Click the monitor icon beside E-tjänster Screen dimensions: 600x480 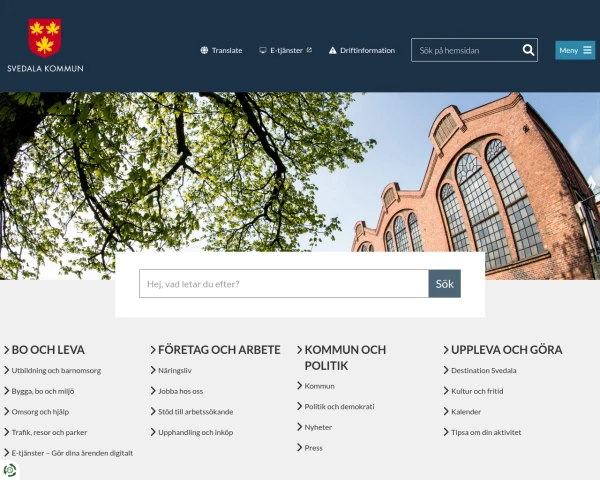click(262, 50)
